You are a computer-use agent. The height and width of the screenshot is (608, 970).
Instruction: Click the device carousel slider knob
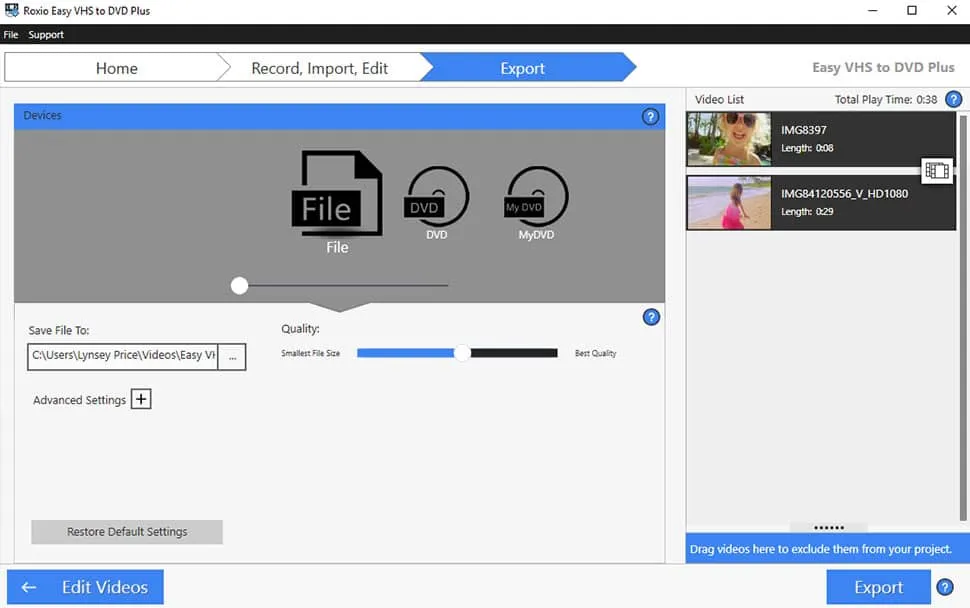point(239,285)
